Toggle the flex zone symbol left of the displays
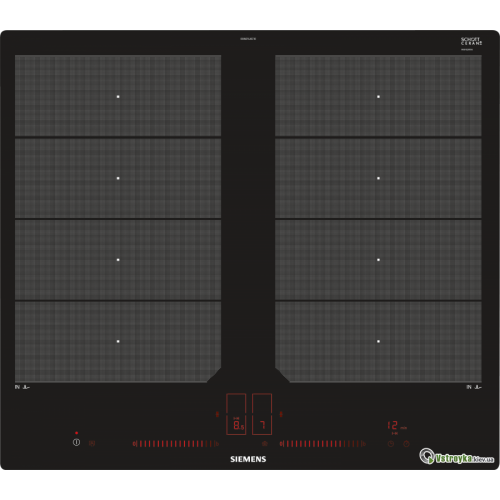The width and height of the screenshot is (500, 500). [217, 414]
